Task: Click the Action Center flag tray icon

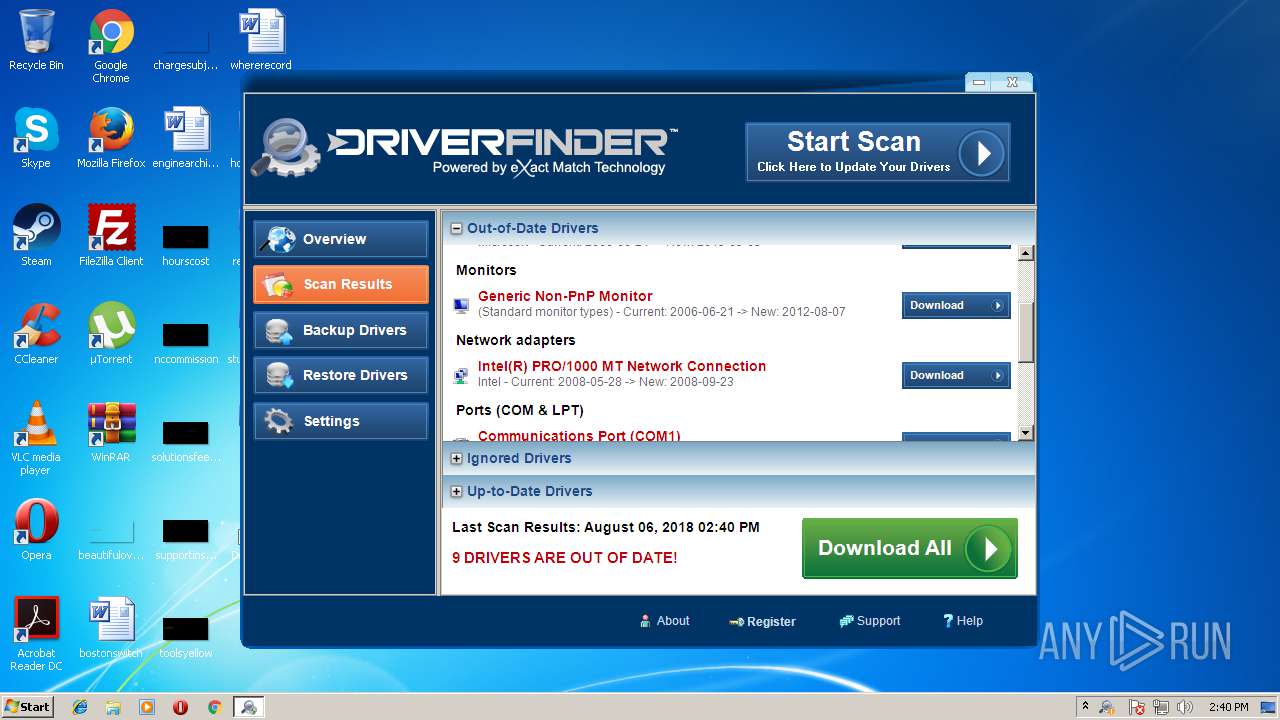Action: [1136, 707]
